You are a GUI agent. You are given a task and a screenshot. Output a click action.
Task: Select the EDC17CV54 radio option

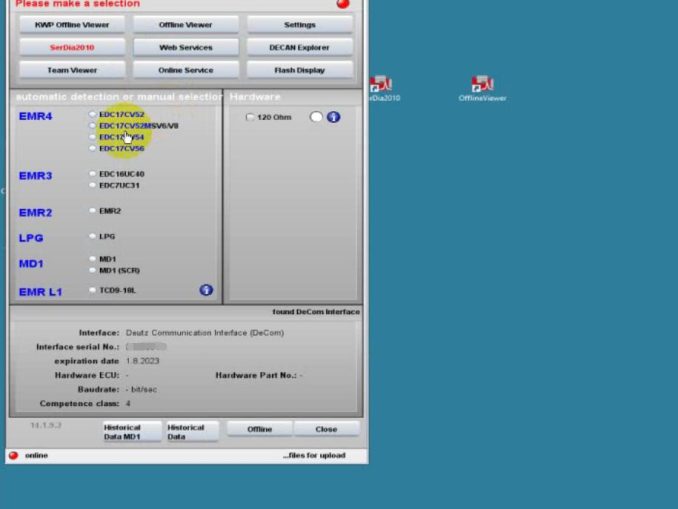point(92,137)
